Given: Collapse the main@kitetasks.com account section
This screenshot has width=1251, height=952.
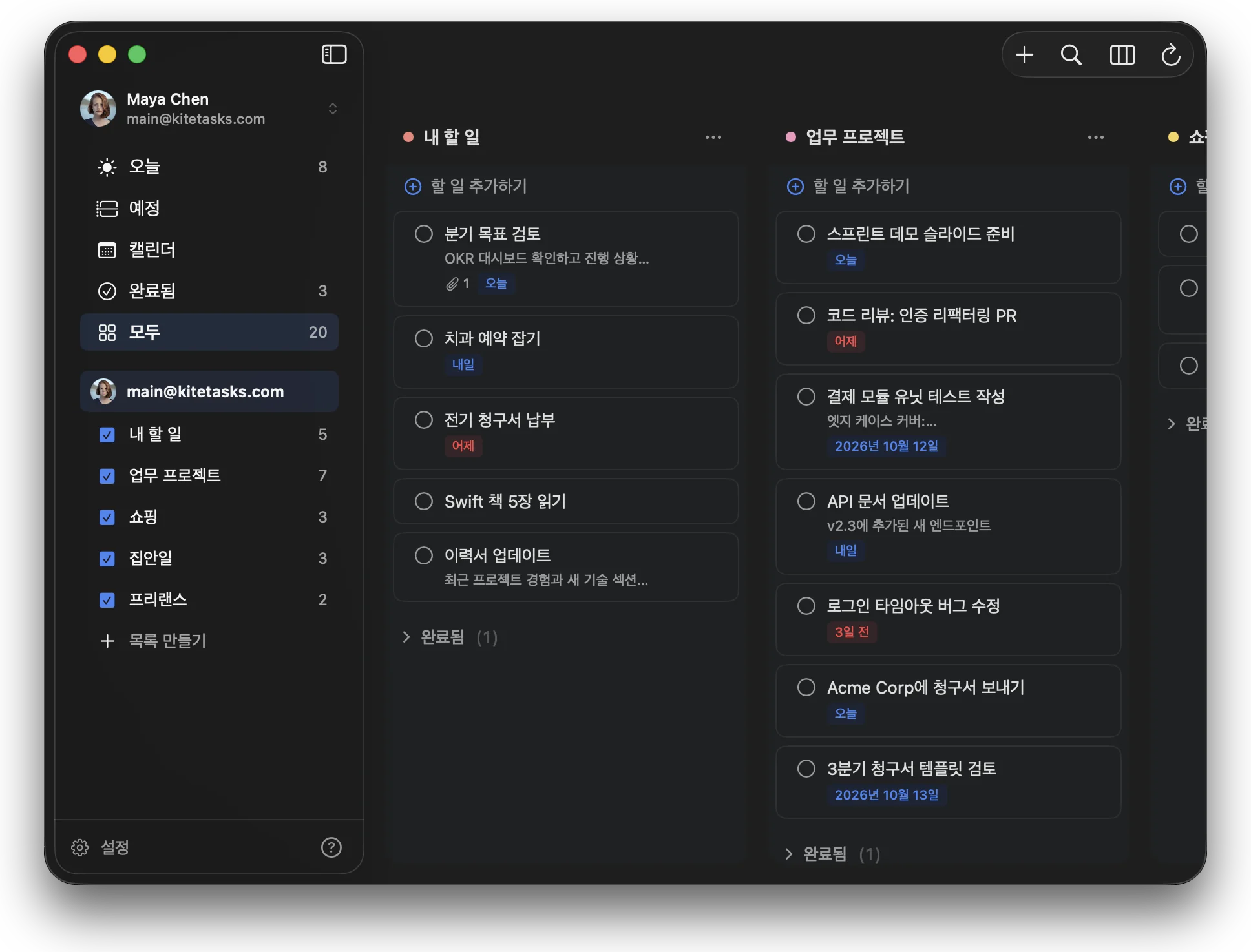Looking at the screenshot, I should click(x=209, y=391).
